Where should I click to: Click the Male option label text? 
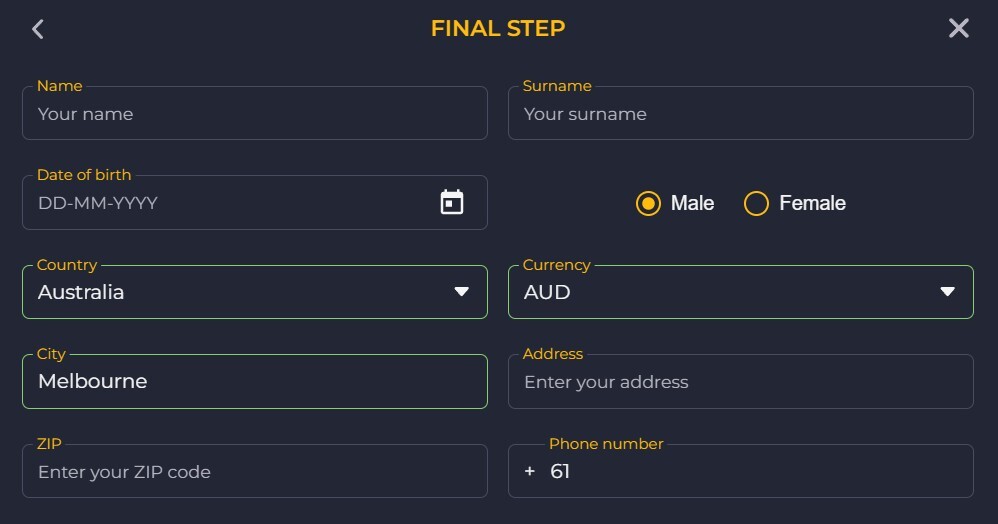click(692, 204)
